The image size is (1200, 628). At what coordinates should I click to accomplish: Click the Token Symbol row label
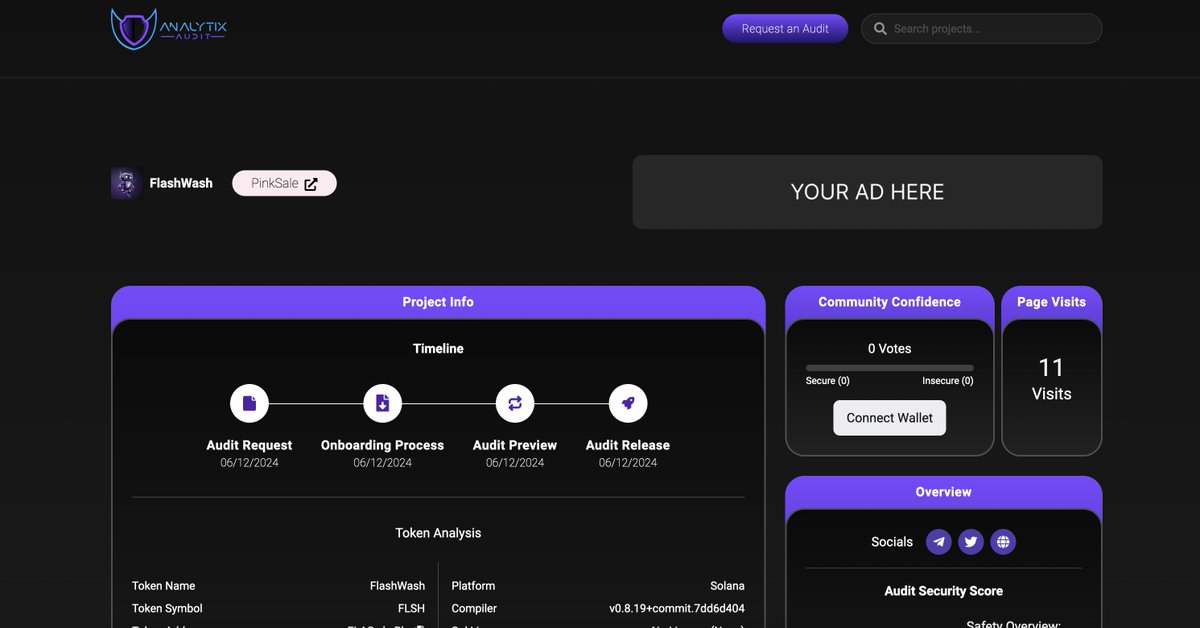pyautogui.click(x=167, y=608)
